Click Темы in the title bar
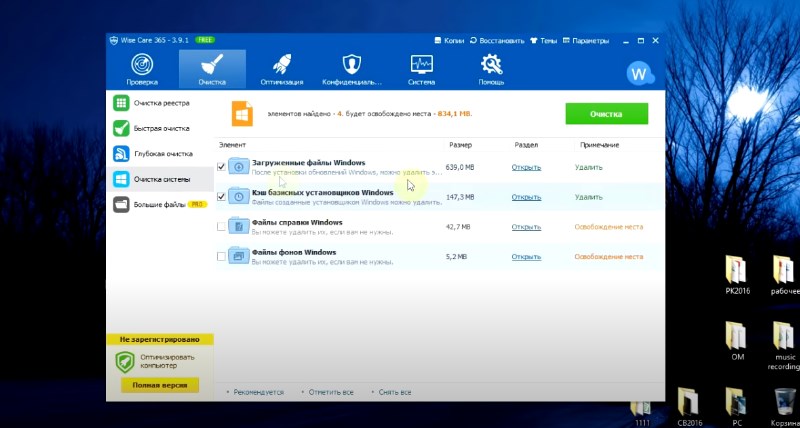This screenshot has height=428, width=800. pos(544,41)
